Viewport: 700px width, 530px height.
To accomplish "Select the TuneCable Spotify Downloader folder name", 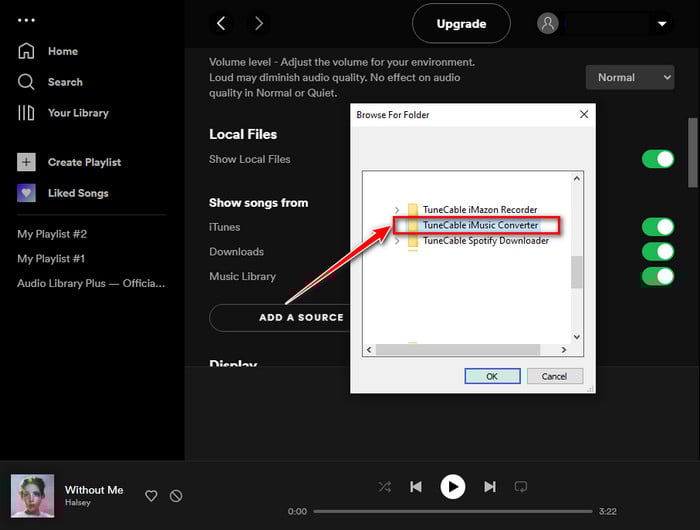I will 486,241.
